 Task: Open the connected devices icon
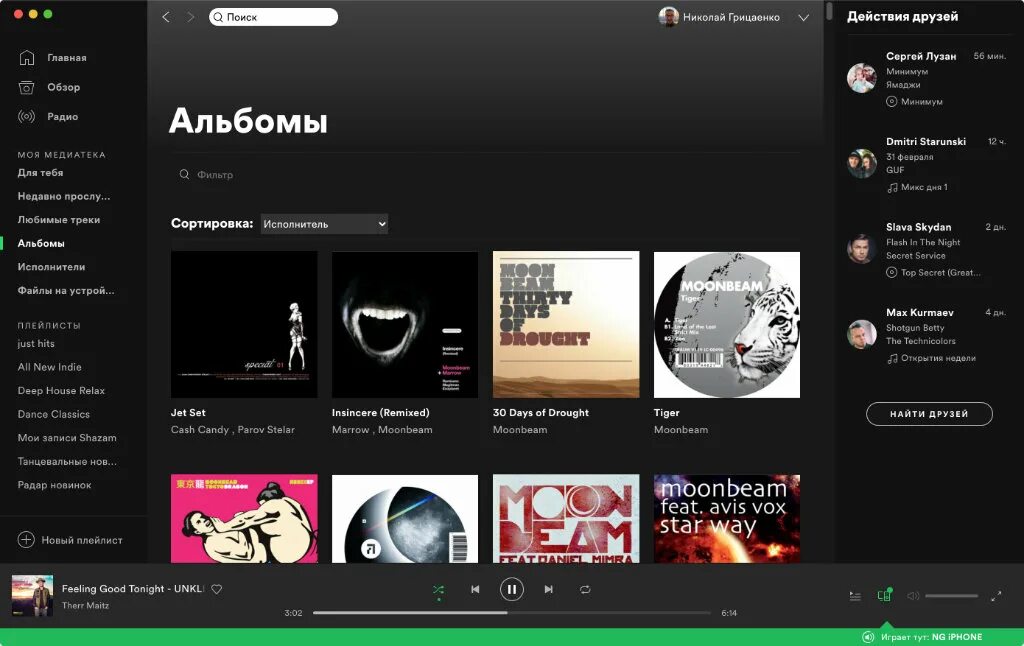885,595
